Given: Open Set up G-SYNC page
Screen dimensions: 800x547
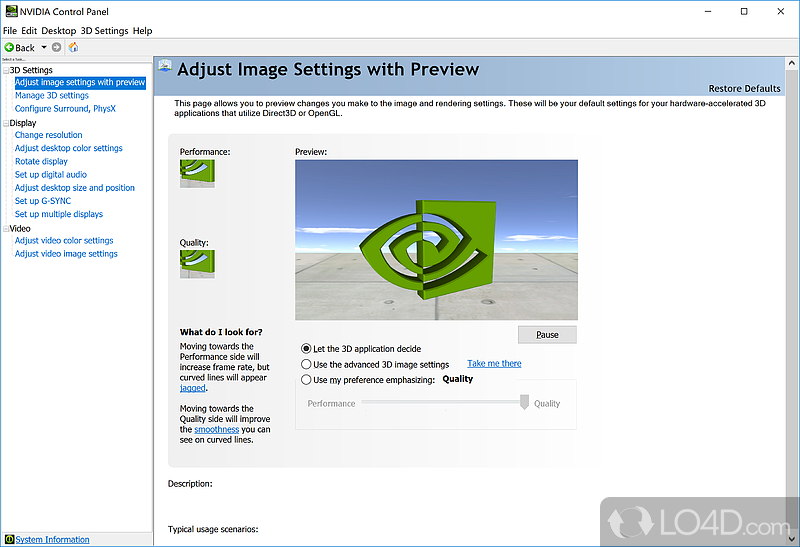Looking at the screenshot, I should click(43, 201).
